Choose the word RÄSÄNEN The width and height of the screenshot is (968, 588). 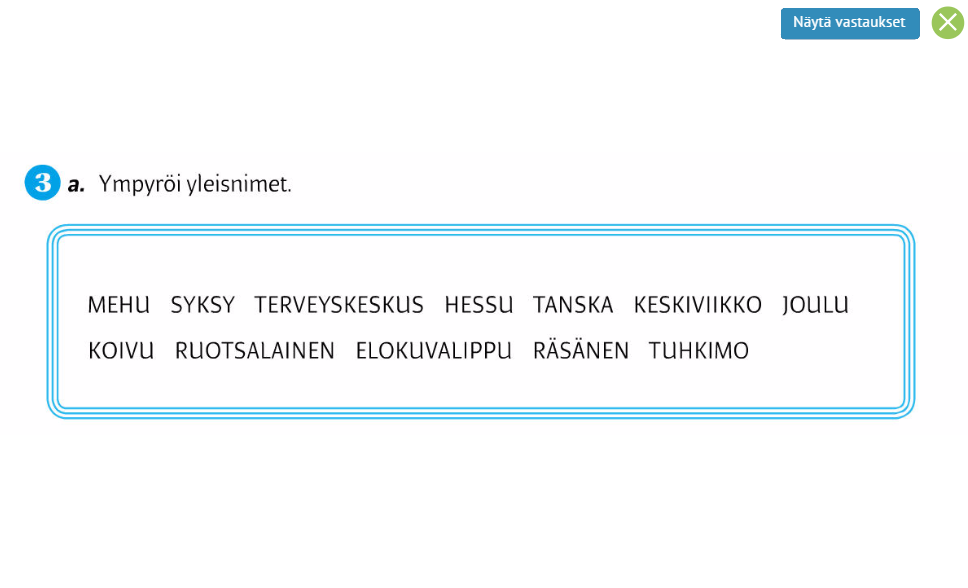coord(581,350)
